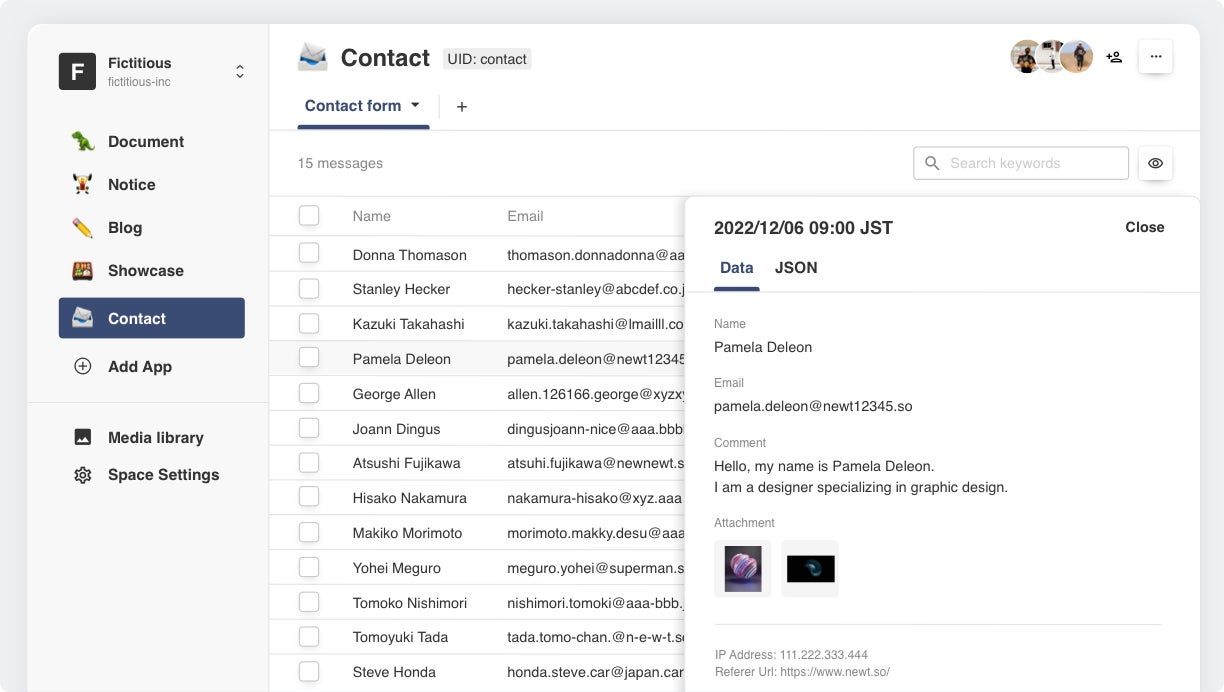The width and height of the screenshot is (1224, 692).
Task: Click the Add App button label
Action: tap(140, 366)
